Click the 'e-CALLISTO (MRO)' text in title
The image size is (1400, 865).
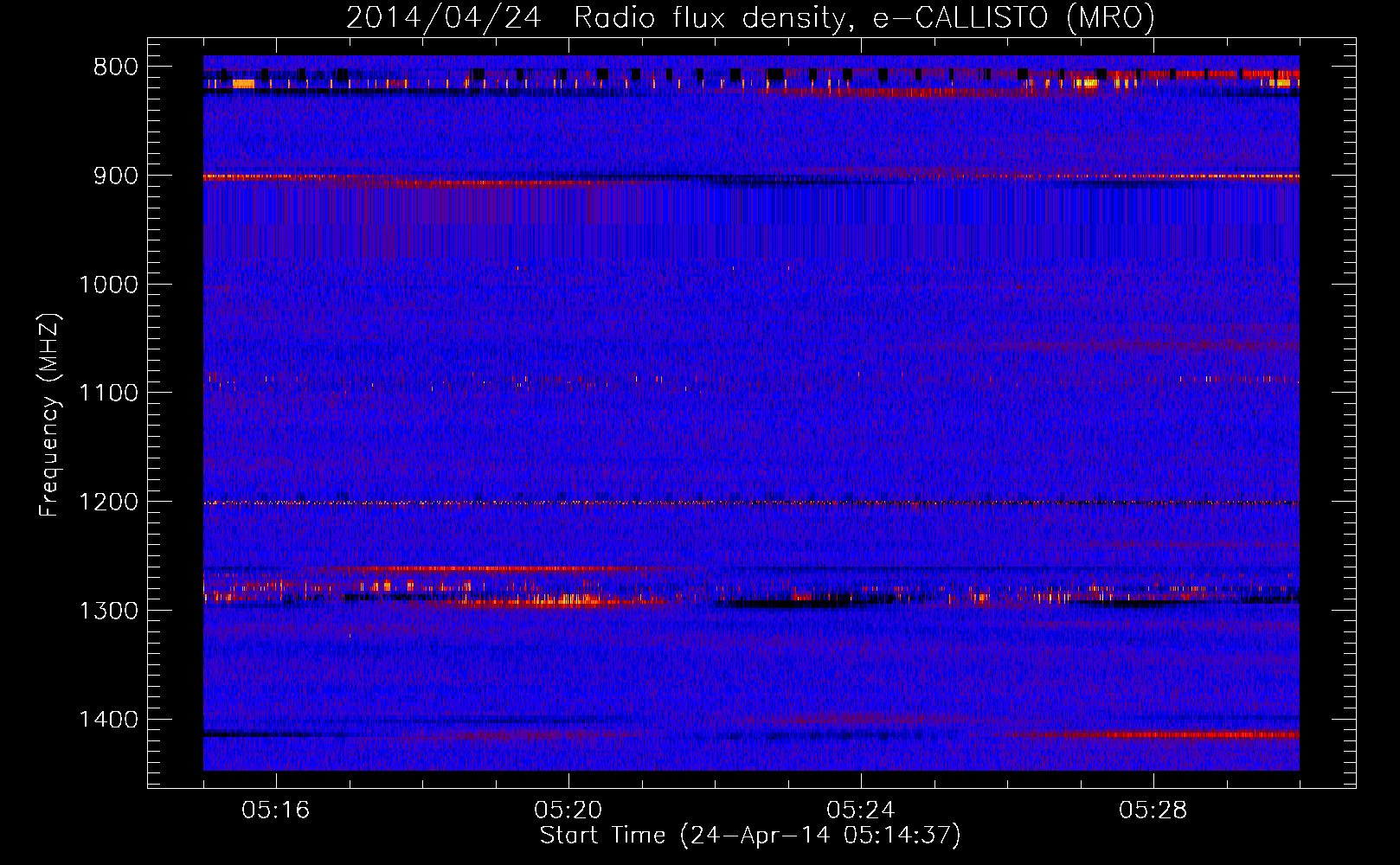click(1013, 18)
